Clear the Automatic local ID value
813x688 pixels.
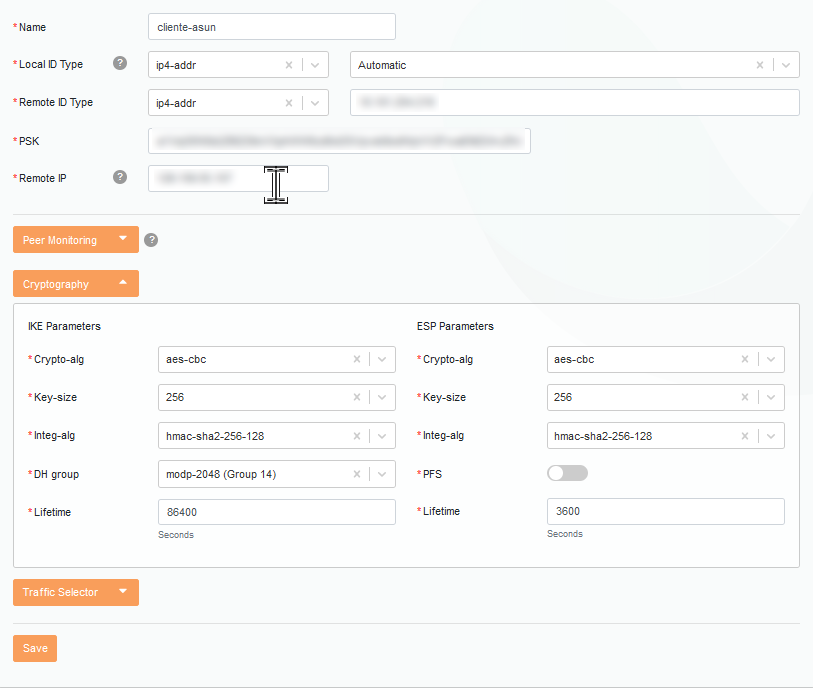pyautogui.click(x=760, y=65)
